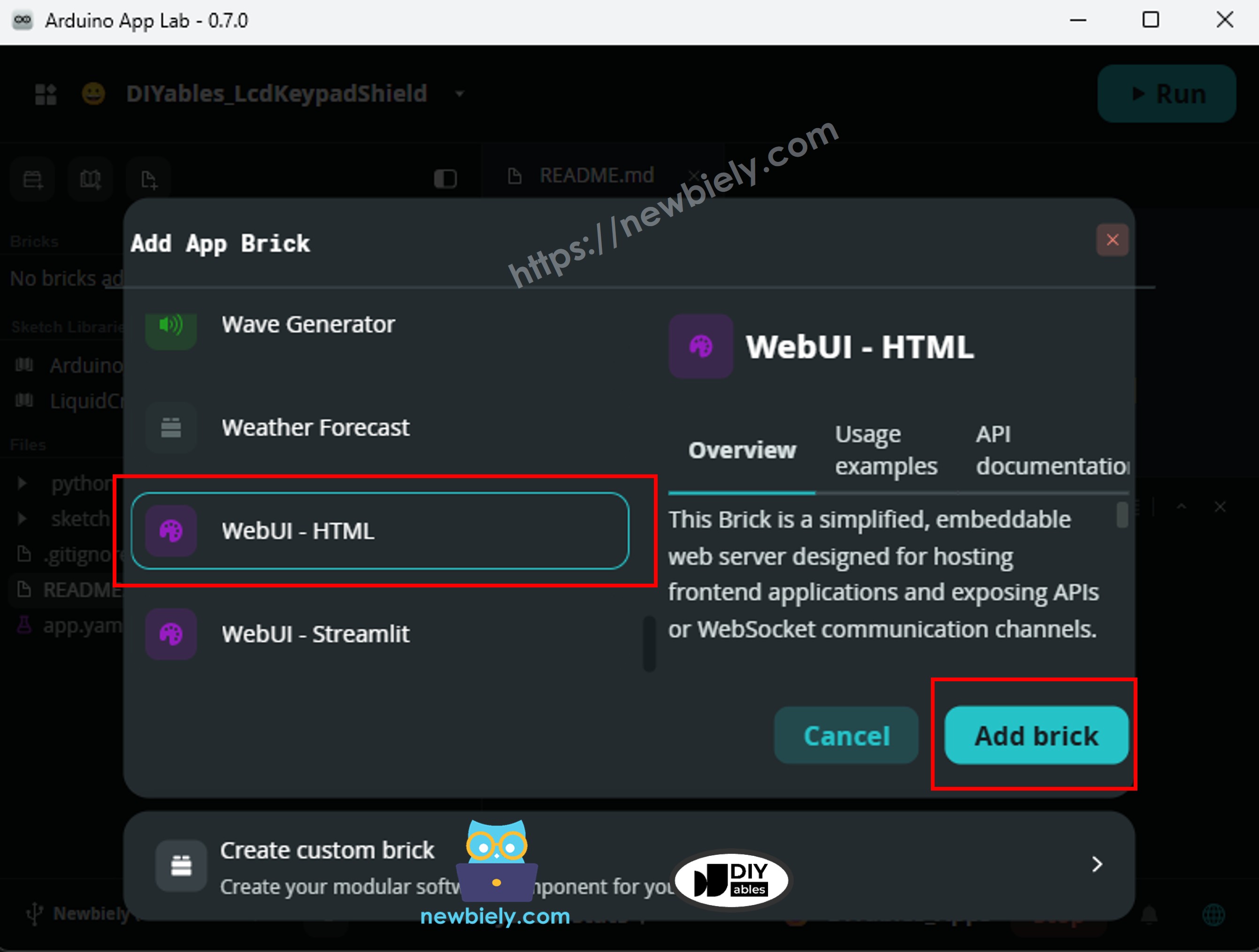Click the globe network icon
Viewport: 1259px width, 952px height.
[x=1213, y=915]
